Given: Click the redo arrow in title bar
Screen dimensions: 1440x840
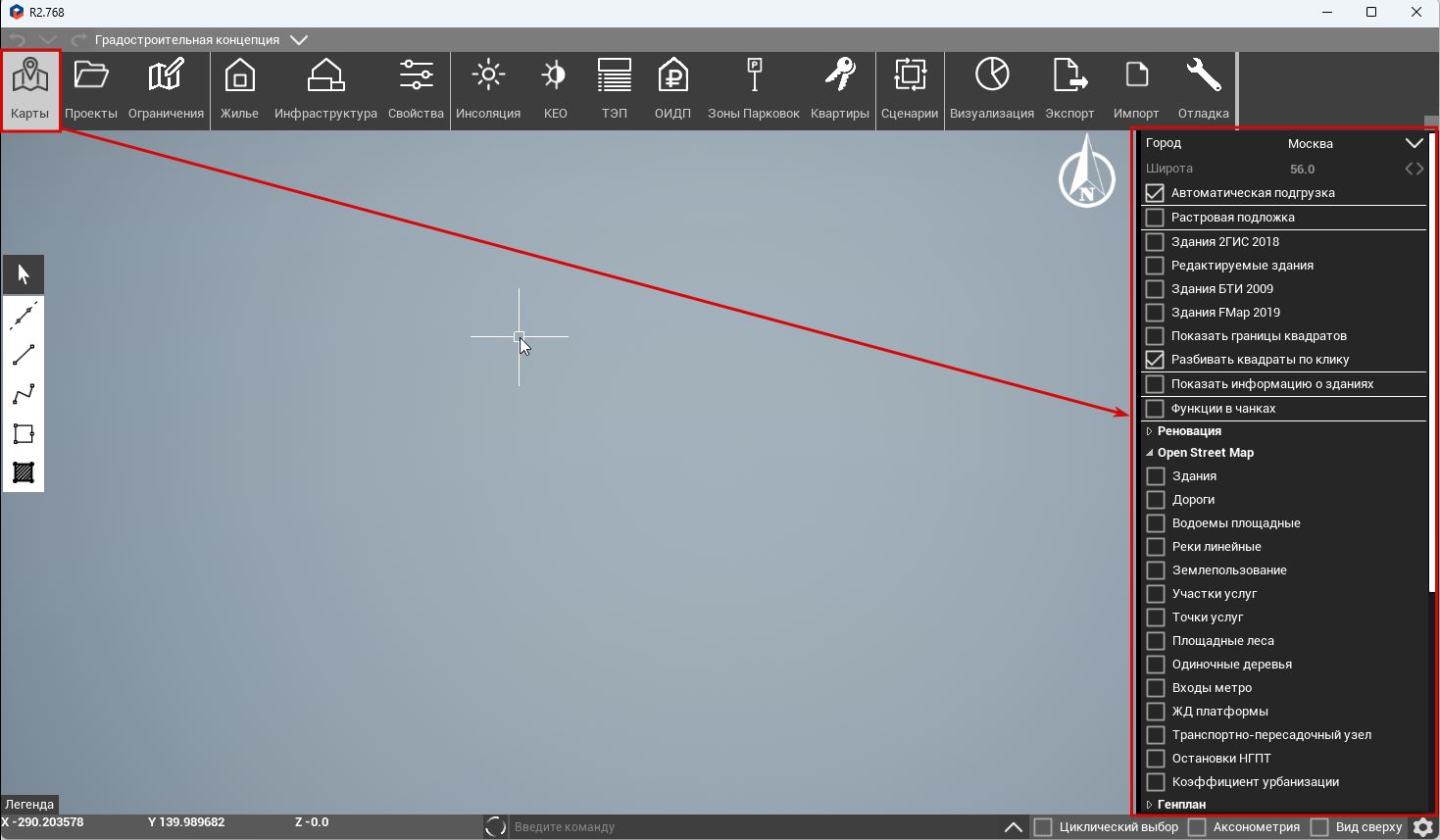Looking at the screenshot, I should pos(79,40).
